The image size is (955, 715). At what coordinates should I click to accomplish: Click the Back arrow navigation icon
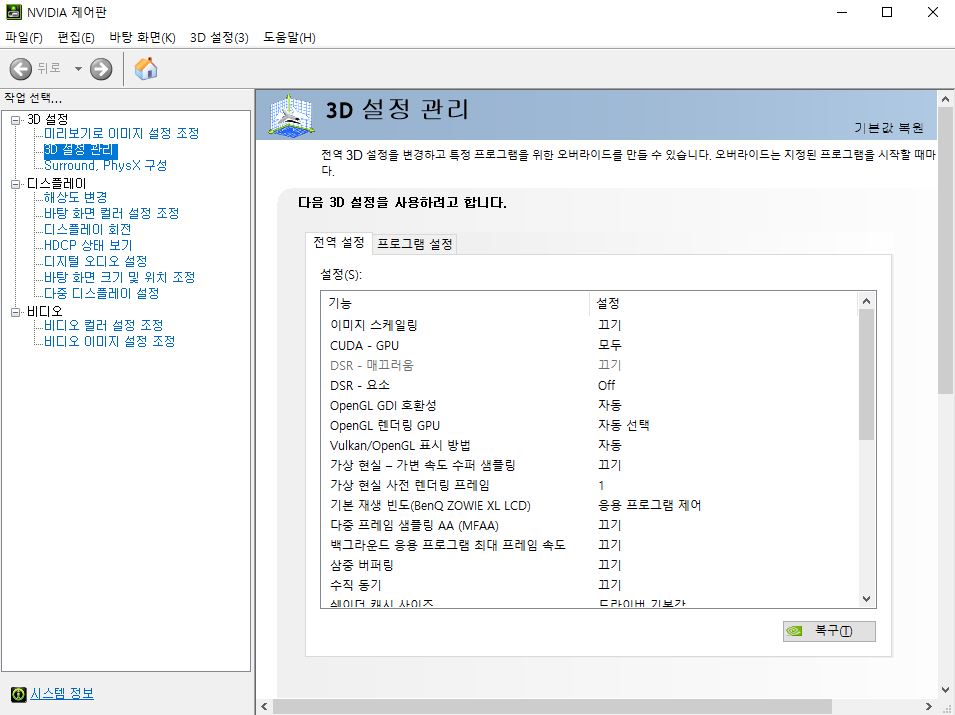click(21, 69)
